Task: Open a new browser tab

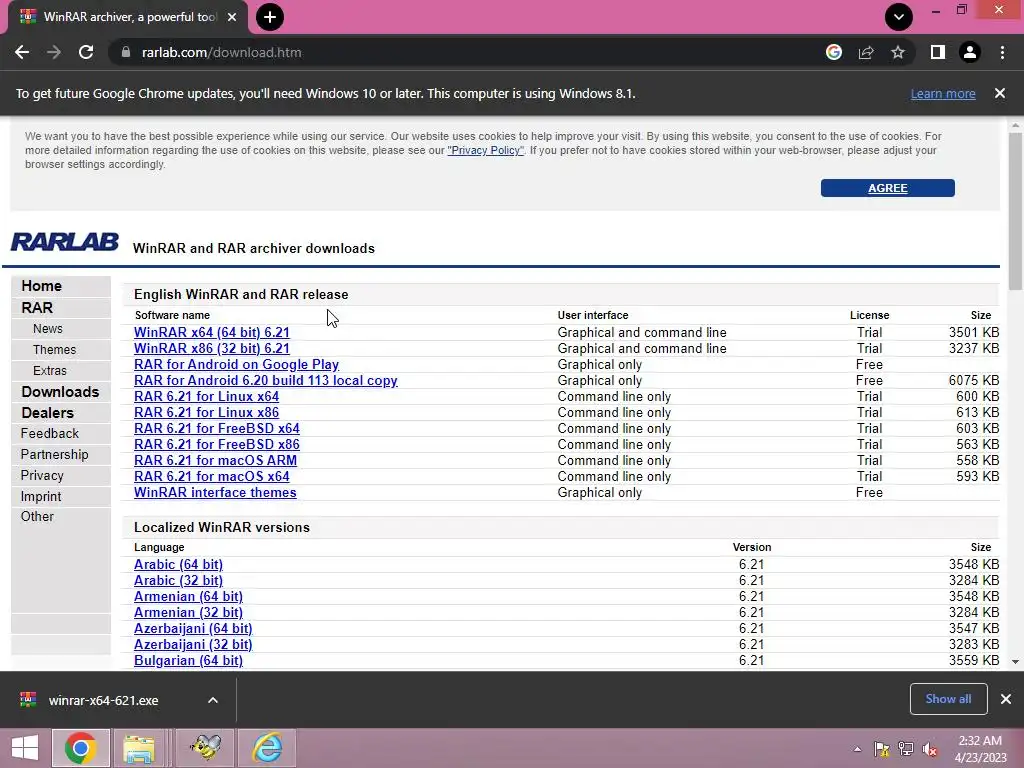Action: click(270, 17)
